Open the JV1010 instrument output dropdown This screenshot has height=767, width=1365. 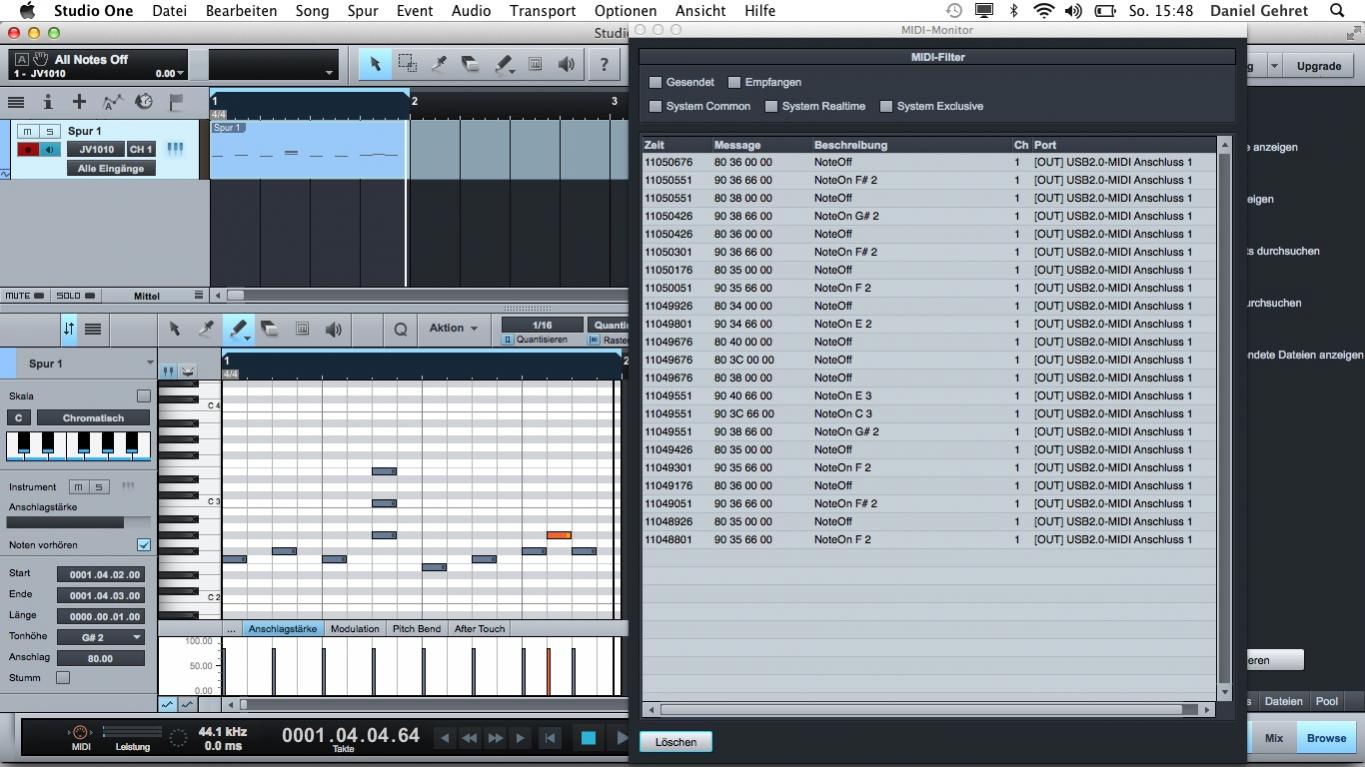point(96,149)
